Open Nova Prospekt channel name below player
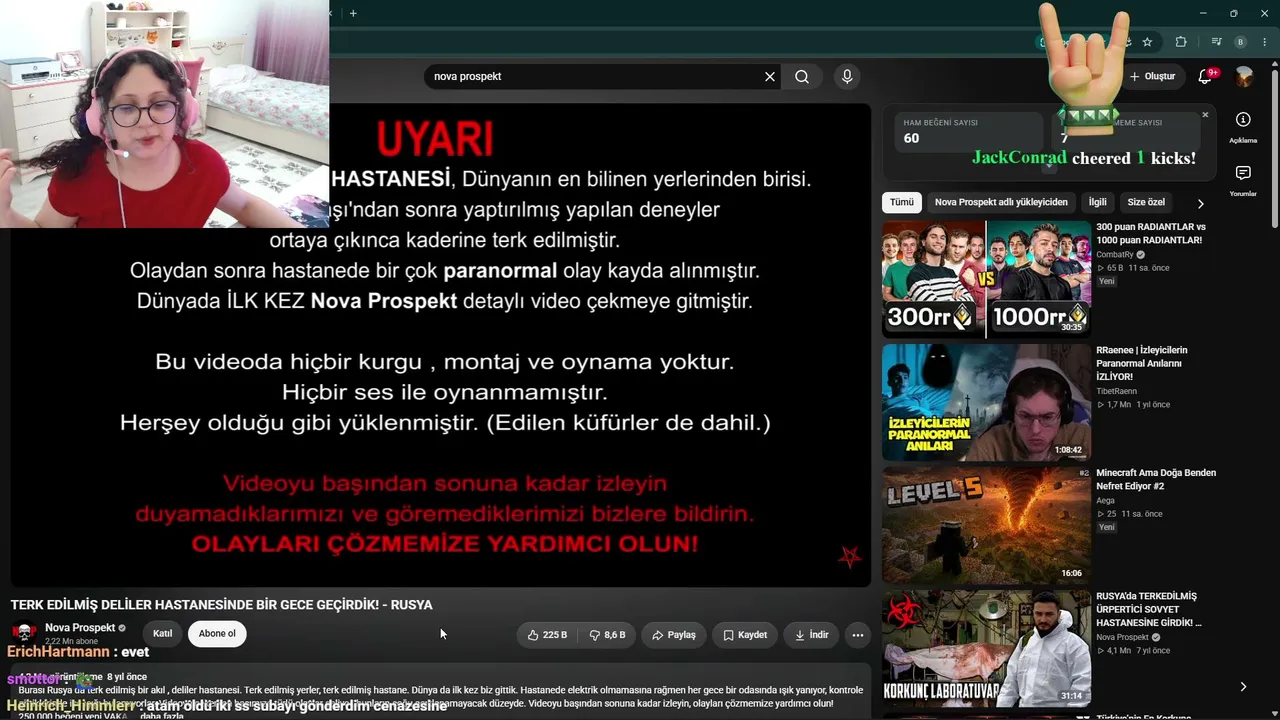Image resolution: width=1280 pixels, height=720 pixels. pos(80,628)
